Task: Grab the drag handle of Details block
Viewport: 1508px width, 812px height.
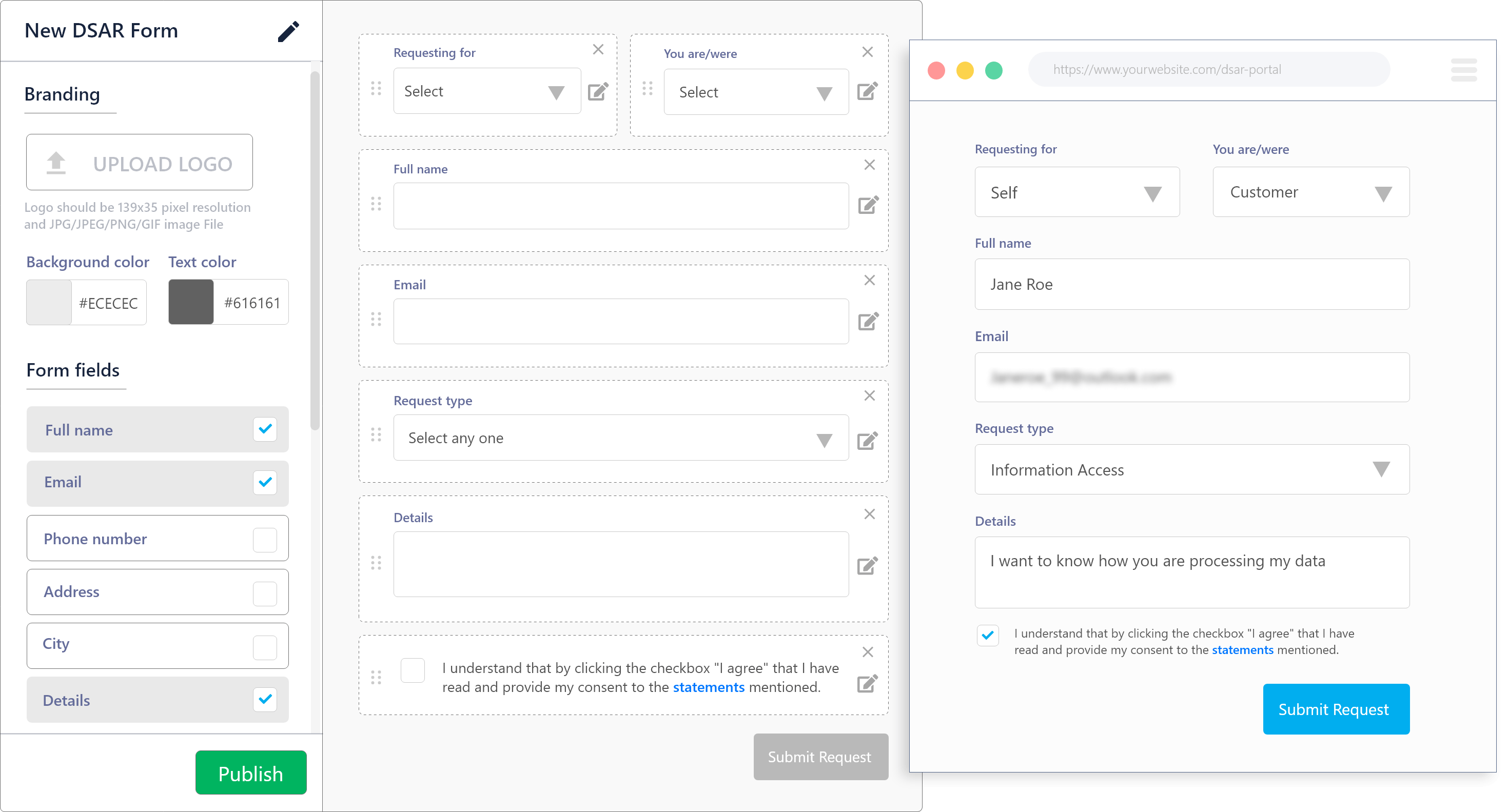Action: coord(376,563)
